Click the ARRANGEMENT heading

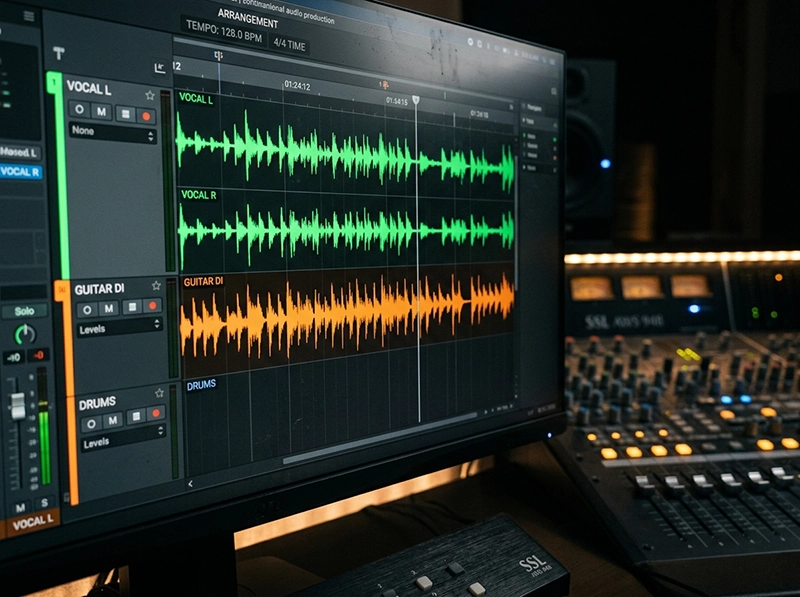click(x=248, y=19)
